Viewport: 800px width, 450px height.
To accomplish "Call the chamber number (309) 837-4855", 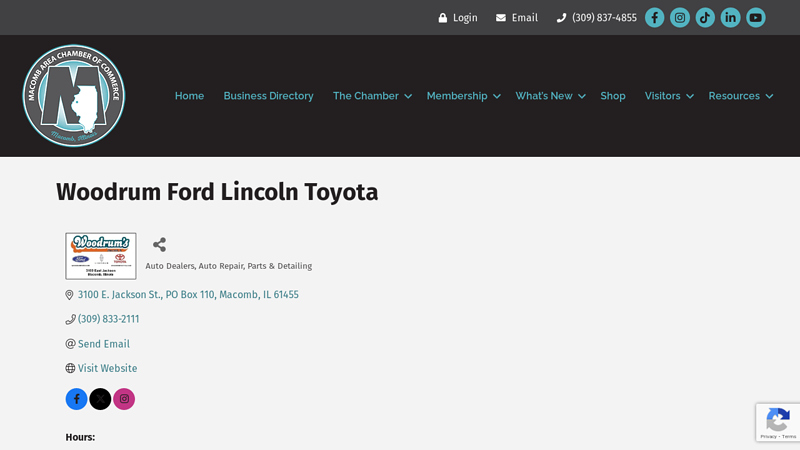I will tap(596, 18).
